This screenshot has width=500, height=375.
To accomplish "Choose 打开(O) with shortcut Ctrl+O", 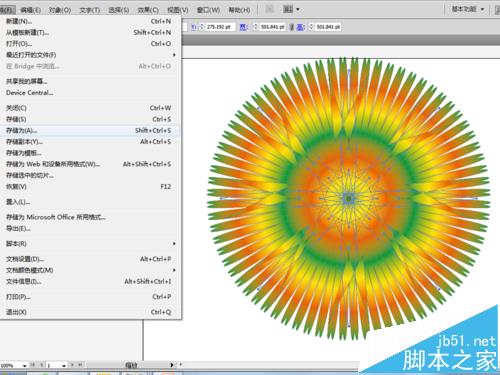I will 90,44.
